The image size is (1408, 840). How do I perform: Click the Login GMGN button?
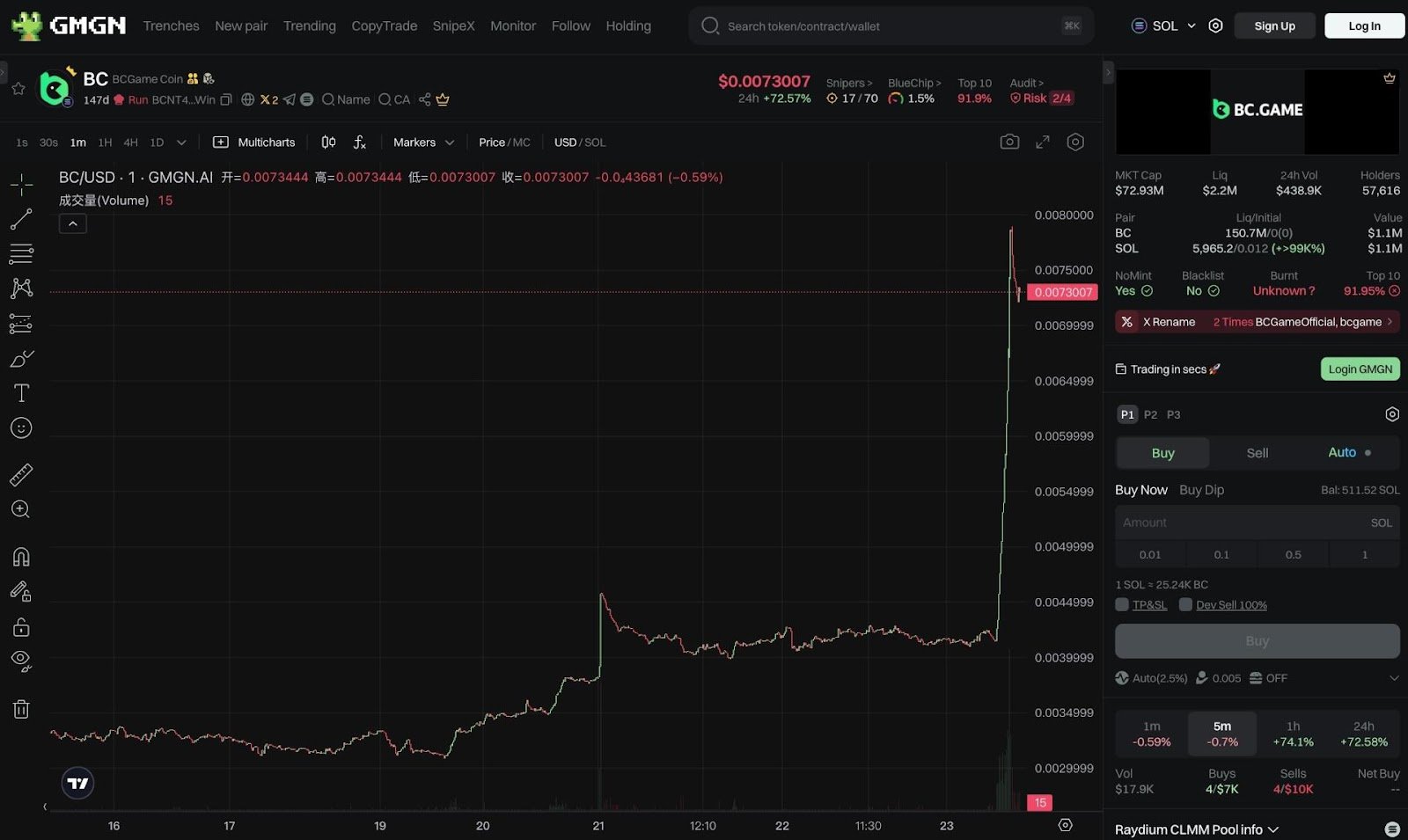1360,369
